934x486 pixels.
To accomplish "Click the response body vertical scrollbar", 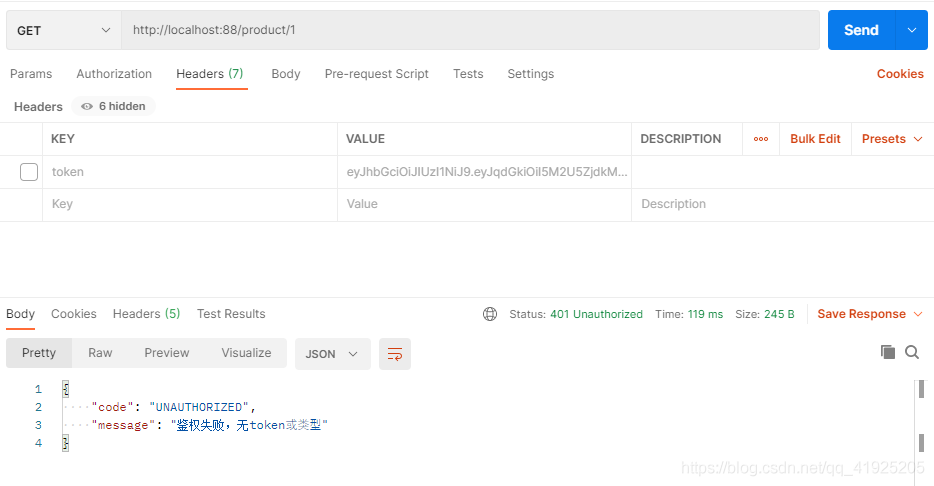I will (x=921, y=417).
